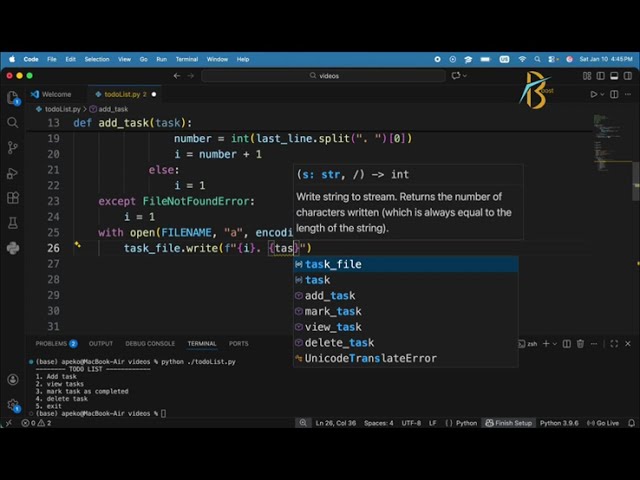
Task: Click the command center search box
Action: point(323,76)
